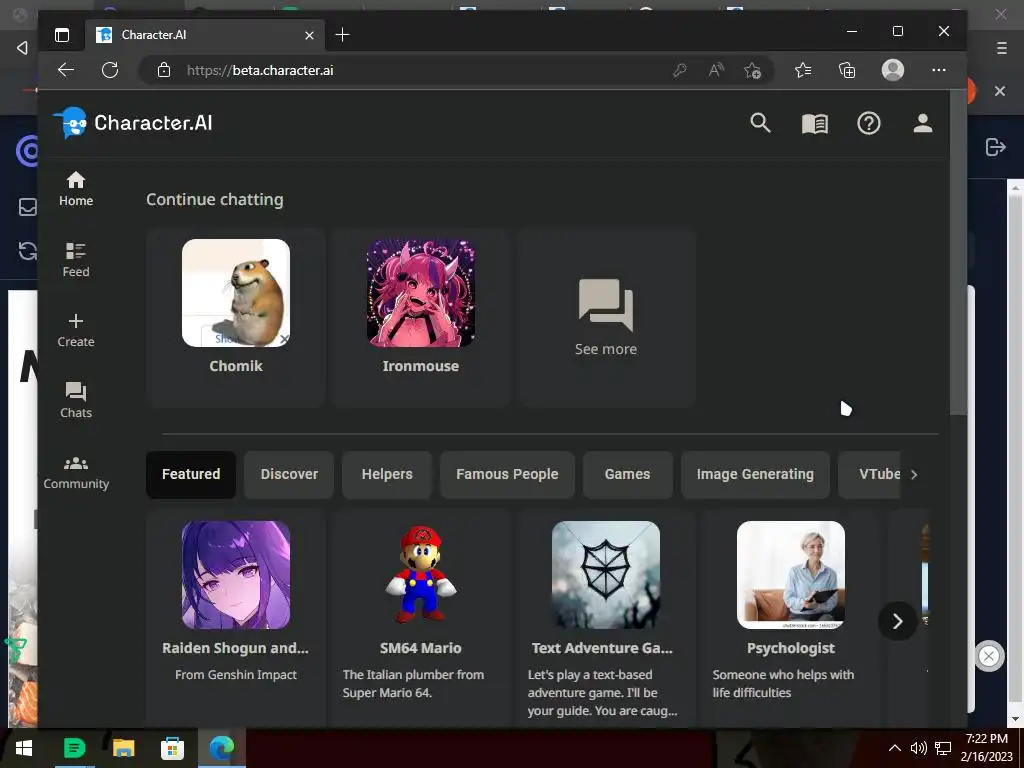This screenshot has height=768, width=1024.
Task: Refresh the Character.AI page
Action: click(110, 70)
